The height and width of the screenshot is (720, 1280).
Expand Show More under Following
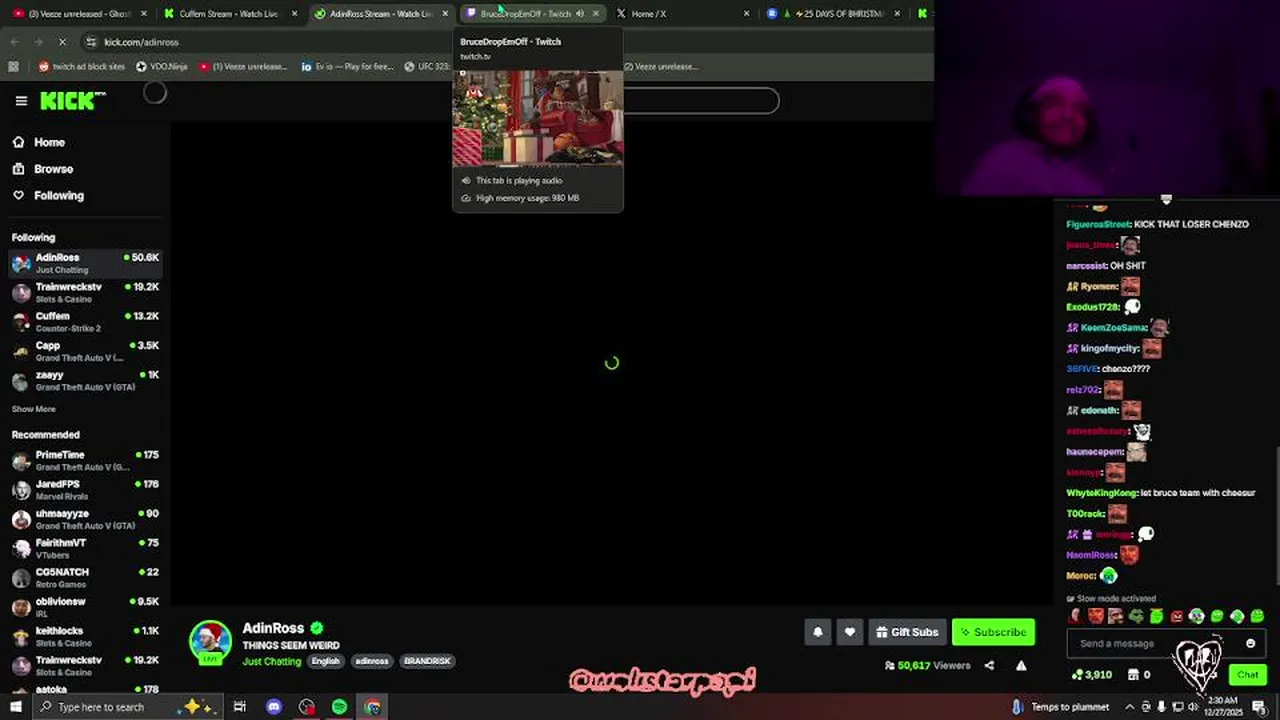(x=34, y=409)
